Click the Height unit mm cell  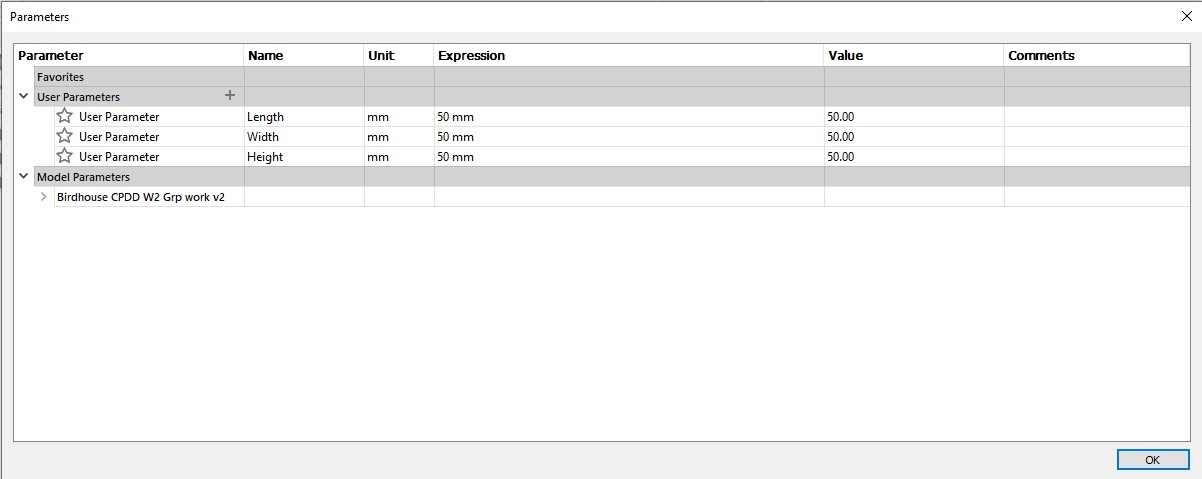[399, 156]
